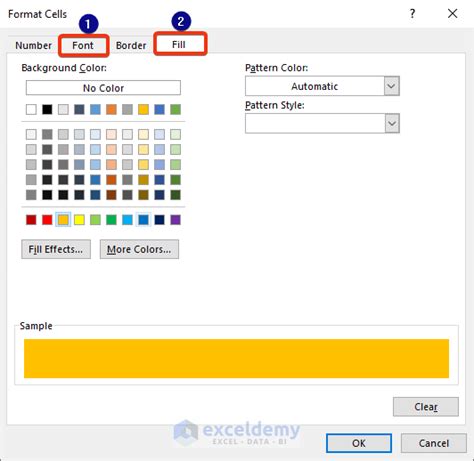Switch to the Border tab
This screenshot has width=474, height=461.
[131, 45]
